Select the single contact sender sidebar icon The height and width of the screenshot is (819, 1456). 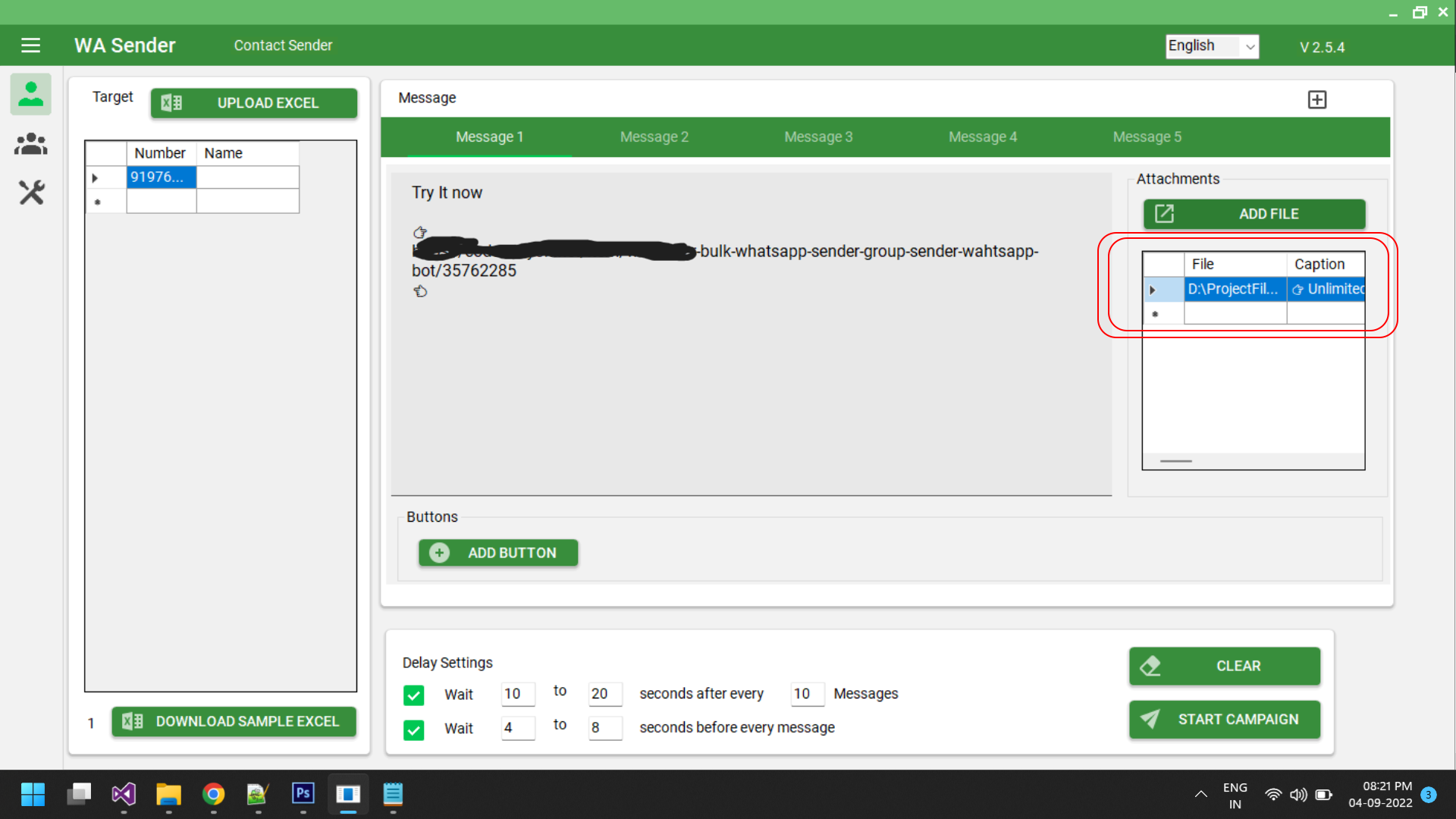pyautogui.click(x=30, y=94)
